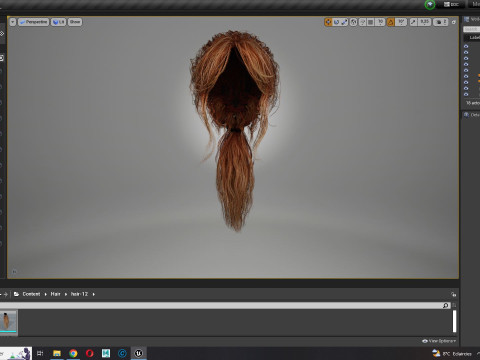Screen dimensions: 480x360
Task: Focus the World Outliner search field
Action: click(471, 29)
